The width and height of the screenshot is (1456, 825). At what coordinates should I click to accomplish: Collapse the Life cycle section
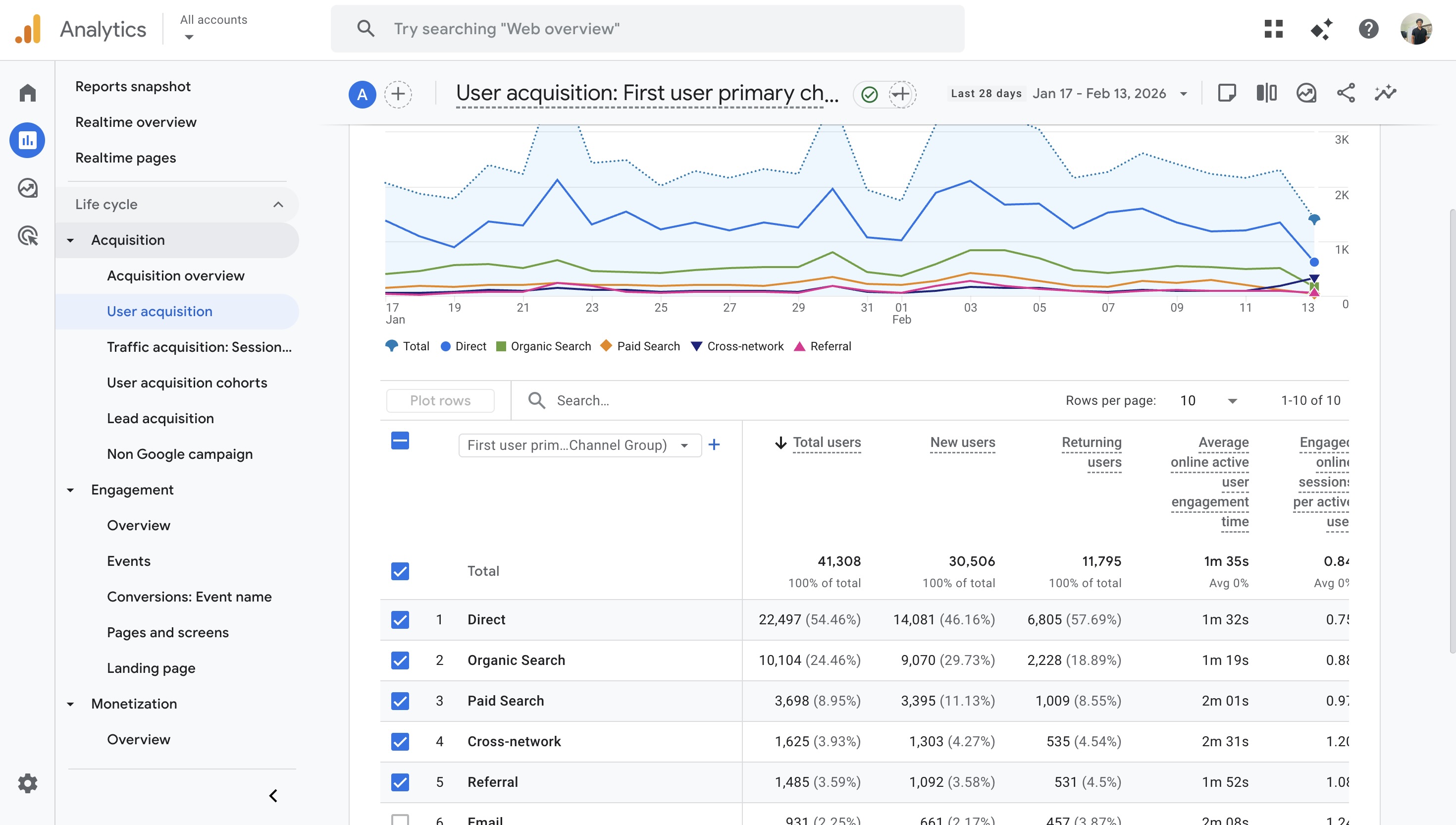(277, 205)
